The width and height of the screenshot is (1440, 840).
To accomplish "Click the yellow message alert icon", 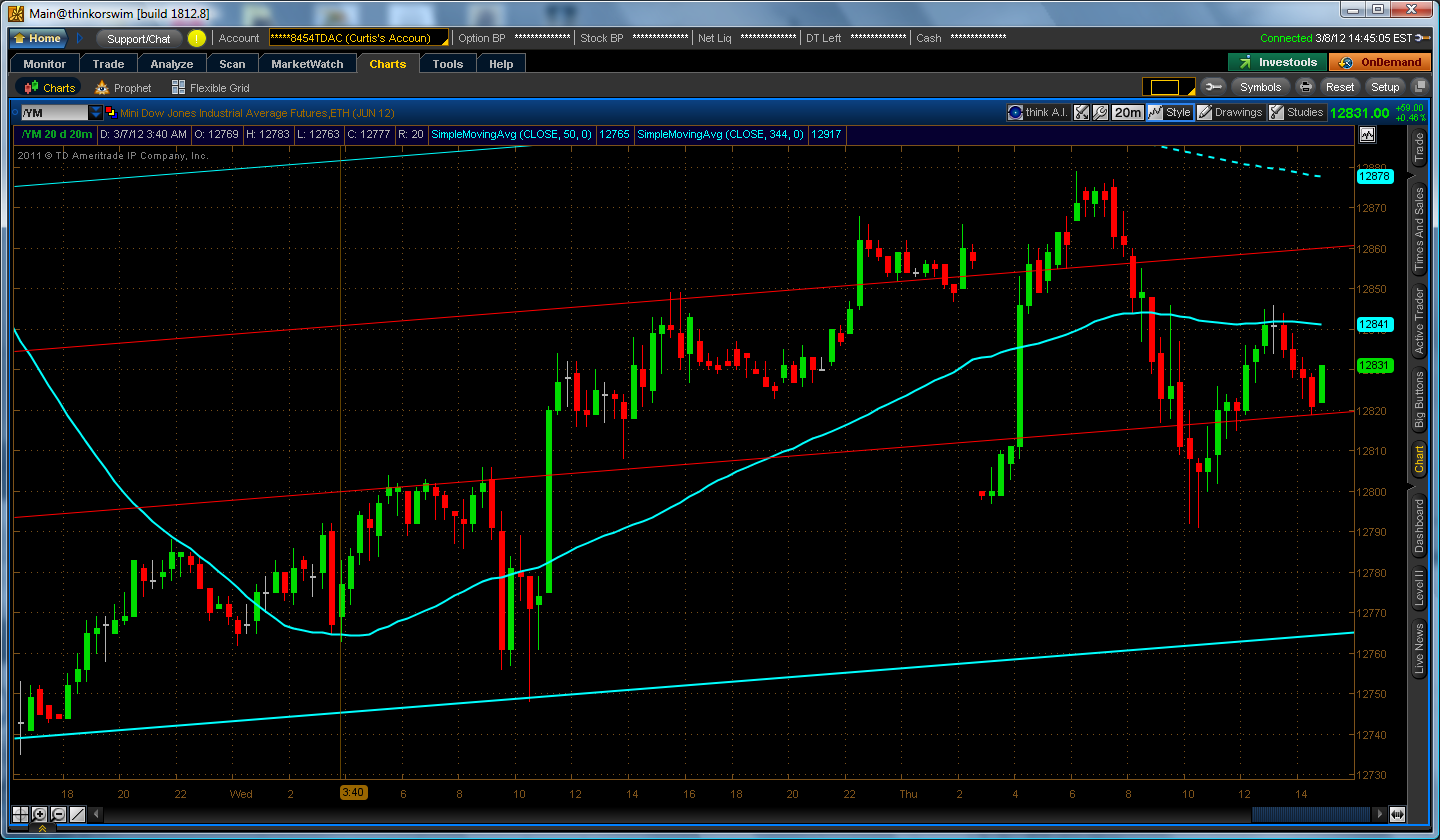I will point(197,38).
